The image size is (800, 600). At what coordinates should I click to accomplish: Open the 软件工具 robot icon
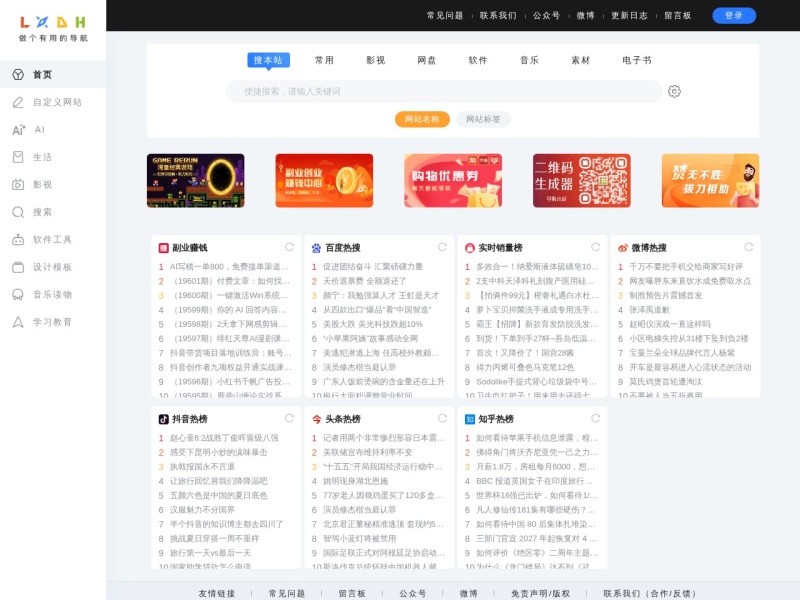point(18,240)
